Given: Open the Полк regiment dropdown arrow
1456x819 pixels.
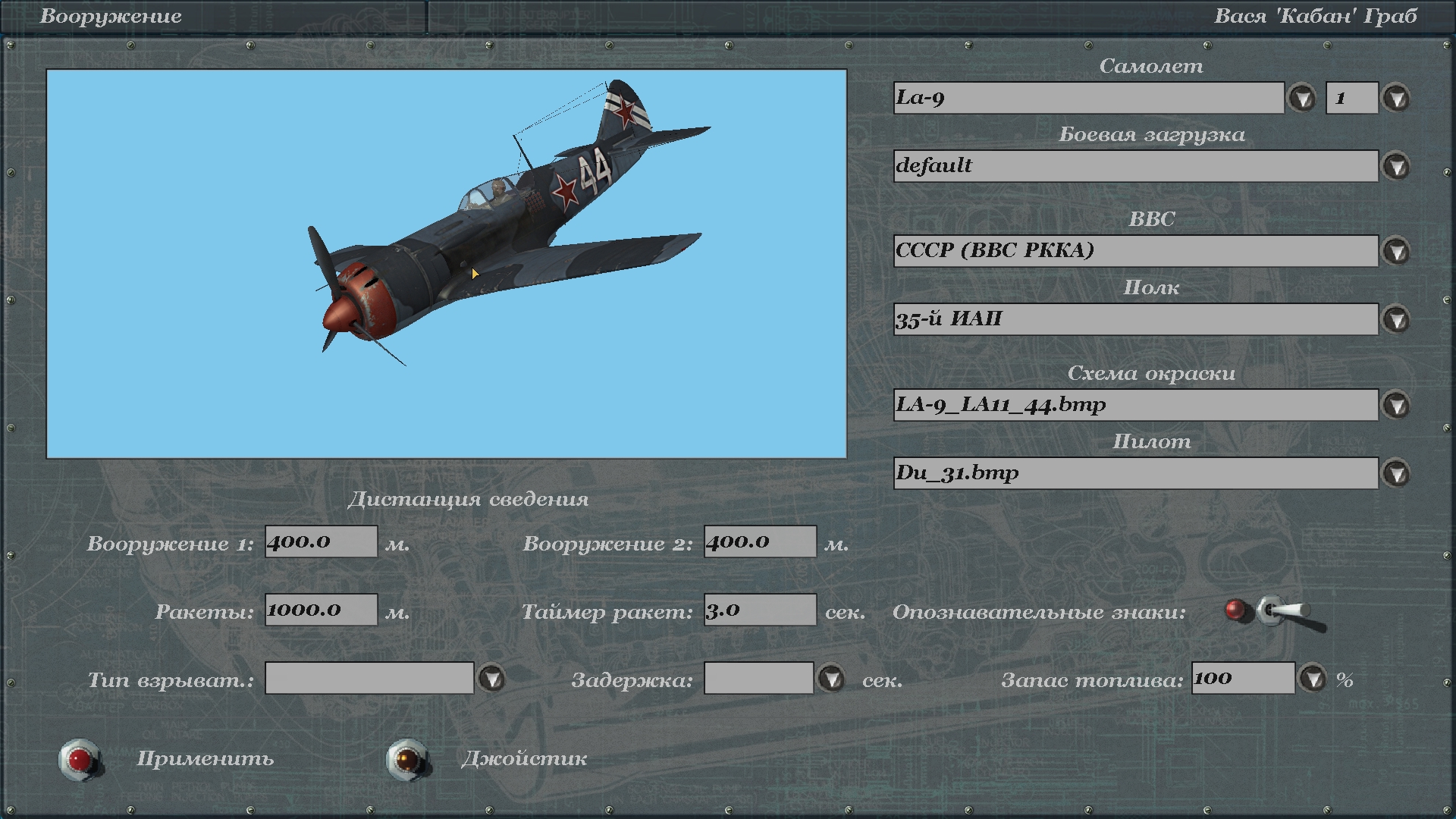Looking at the screenshot, I should (1396, 319).
